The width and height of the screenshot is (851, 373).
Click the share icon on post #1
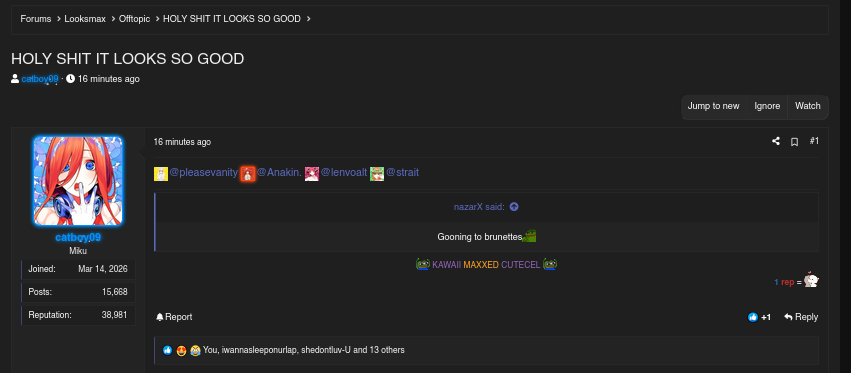click(x=776, y=141)
